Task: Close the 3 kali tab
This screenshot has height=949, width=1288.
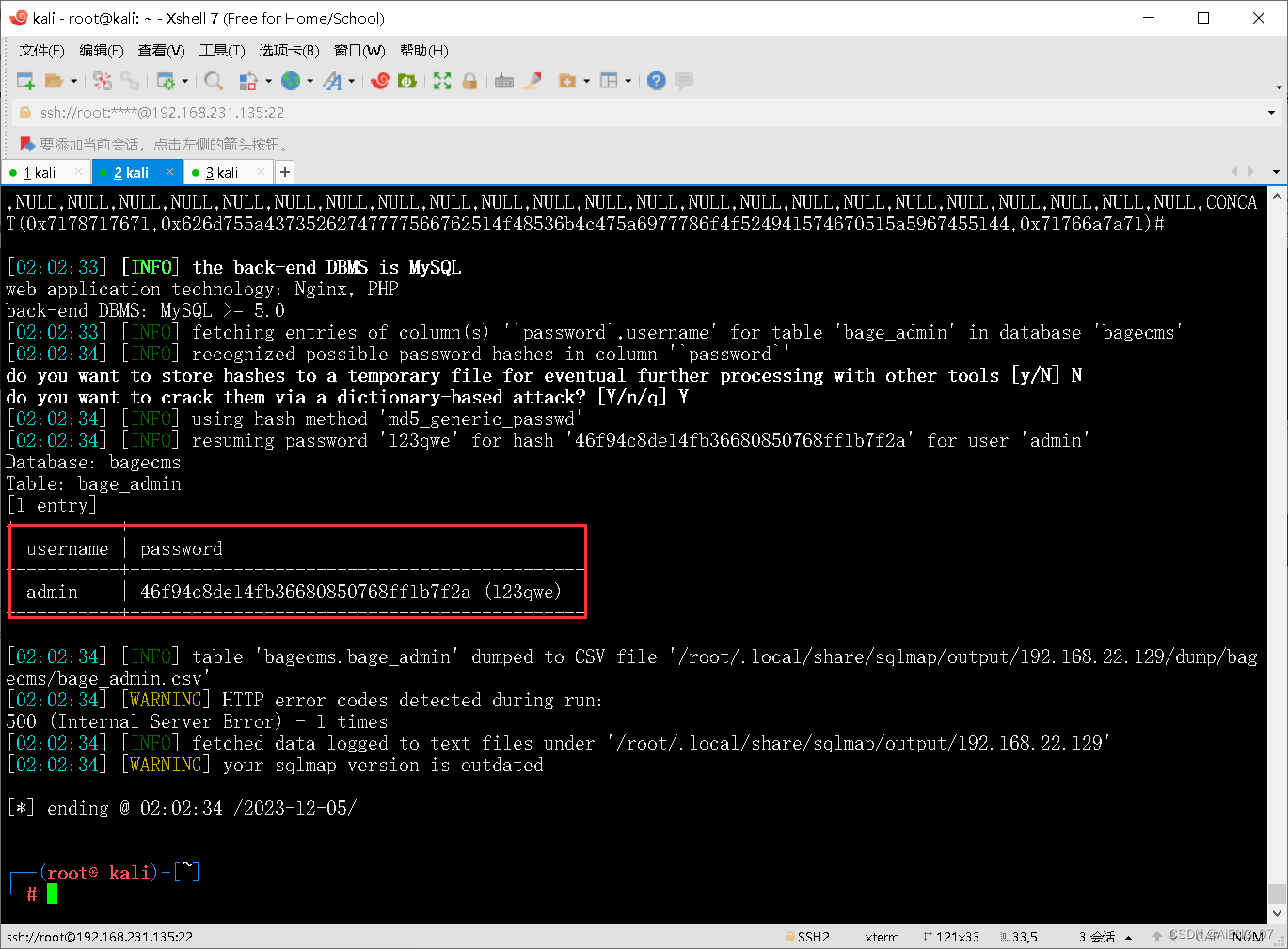Action: click(261, 172)
